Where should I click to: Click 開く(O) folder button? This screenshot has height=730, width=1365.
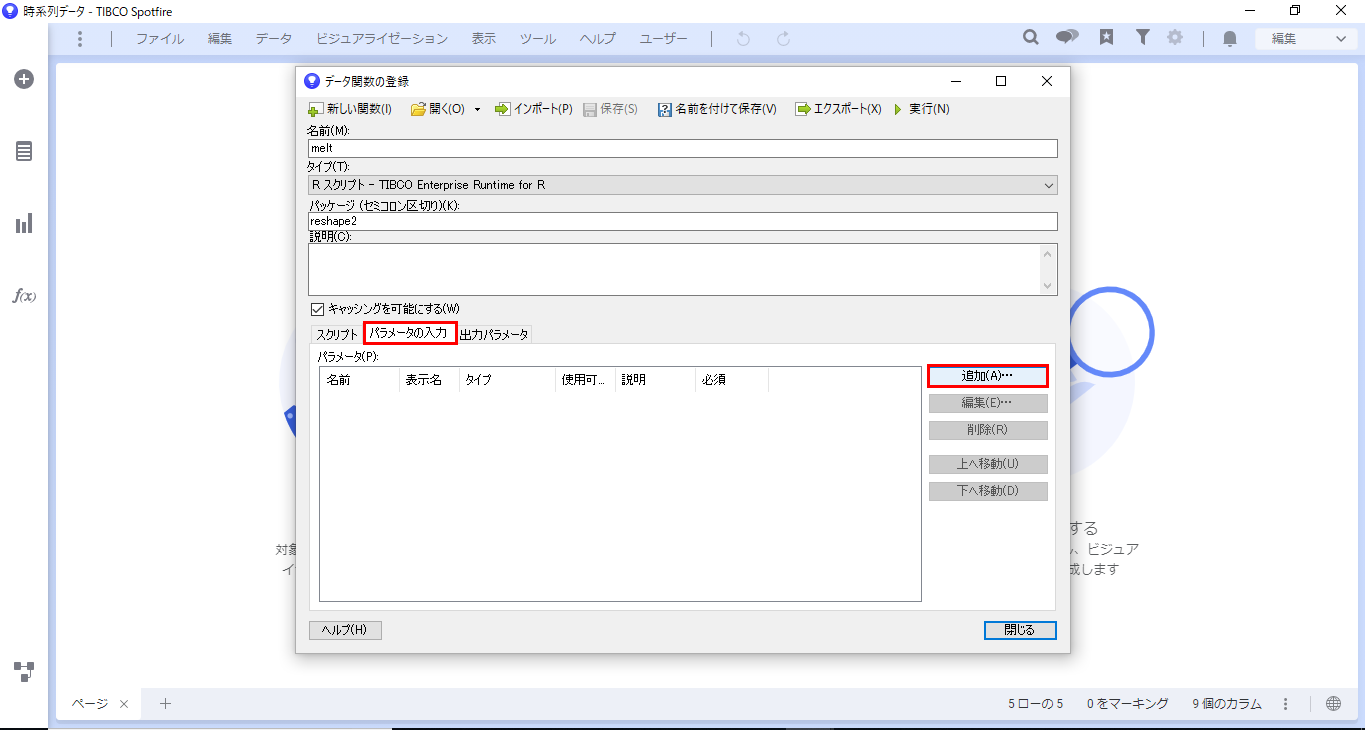[438, 109]
